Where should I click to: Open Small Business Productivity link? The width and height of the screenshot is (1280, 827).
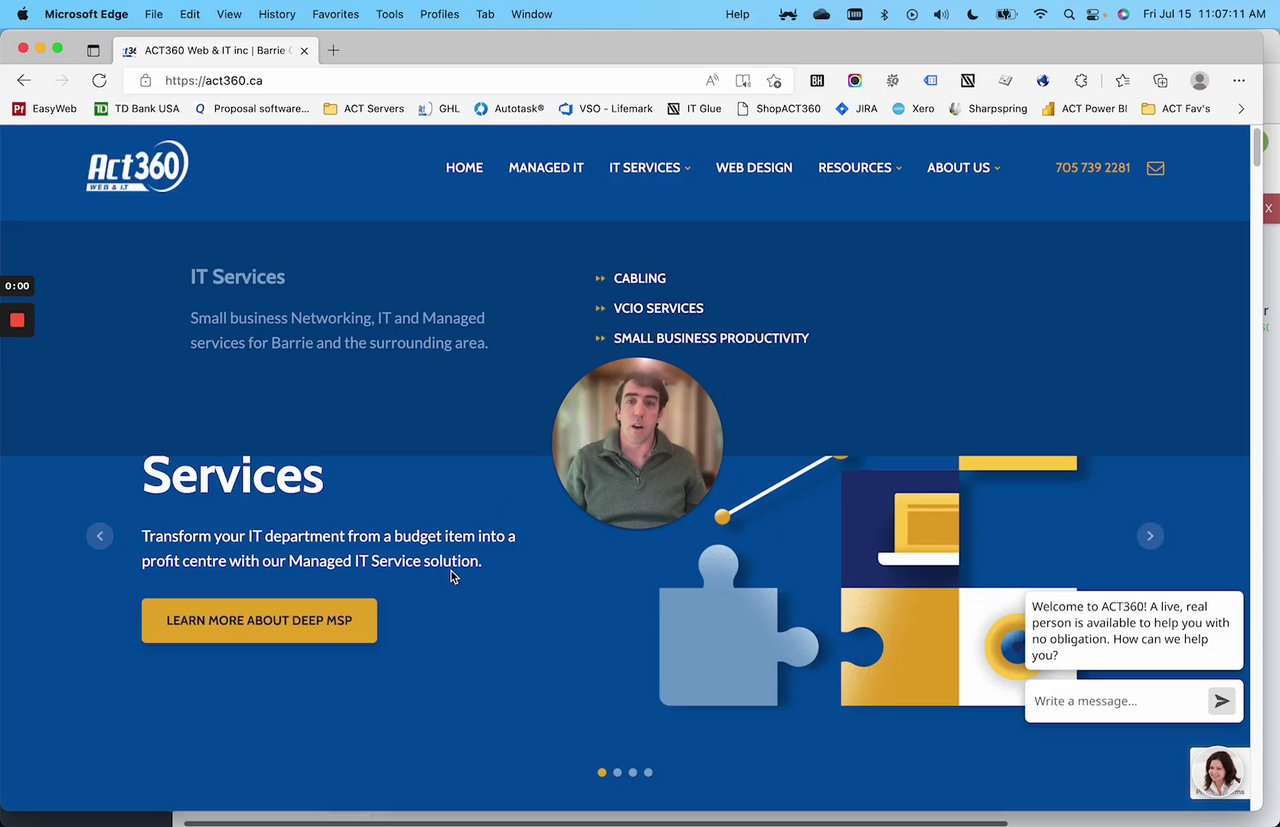(x=711, y=339)
